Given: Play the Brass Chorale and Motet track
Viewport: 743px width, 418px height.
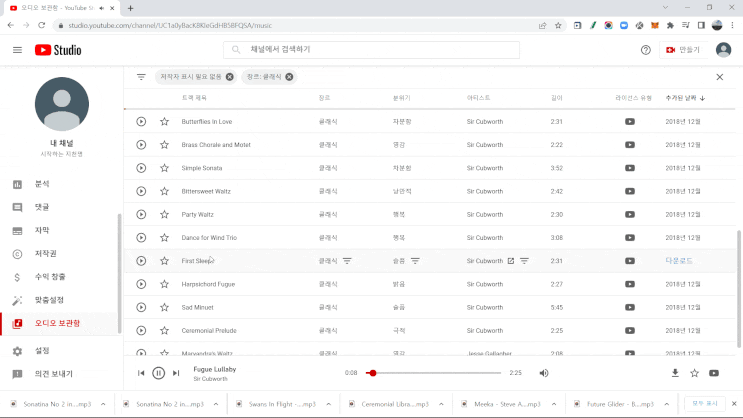Looking at the screenshot, I should (141, 145).
